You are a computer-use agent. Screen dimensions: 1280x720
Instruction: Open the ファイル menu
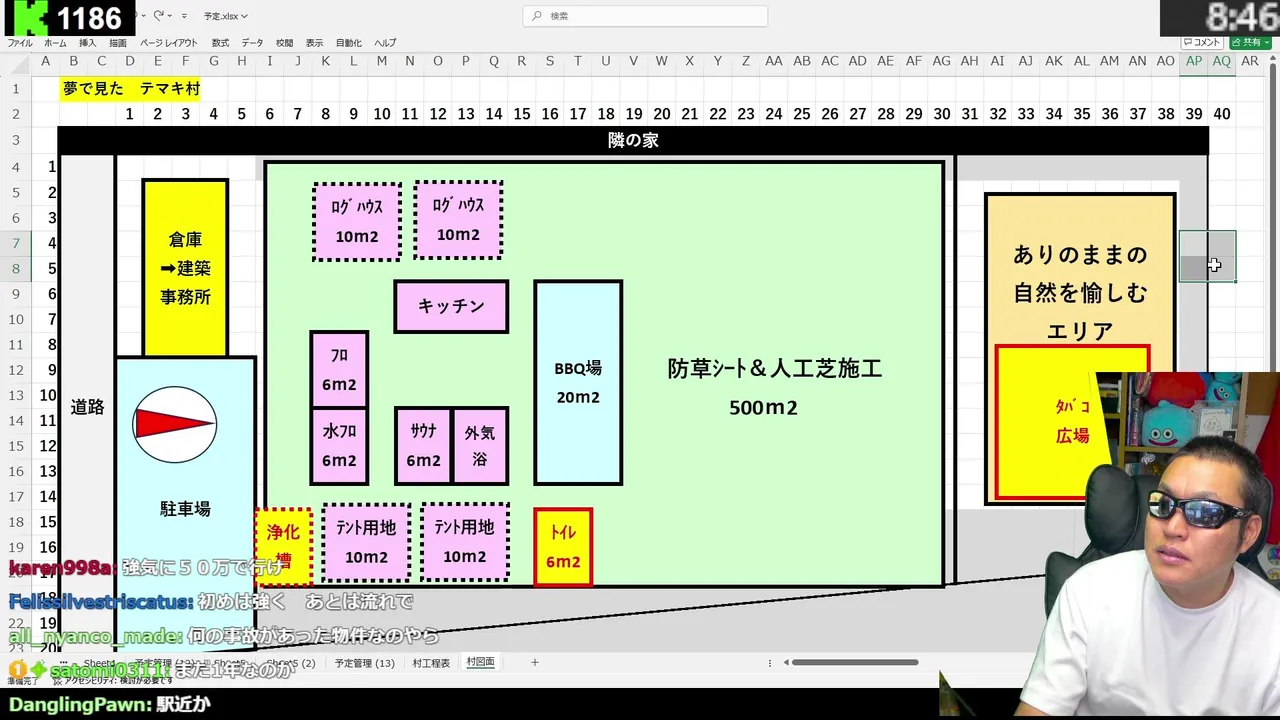20,43
